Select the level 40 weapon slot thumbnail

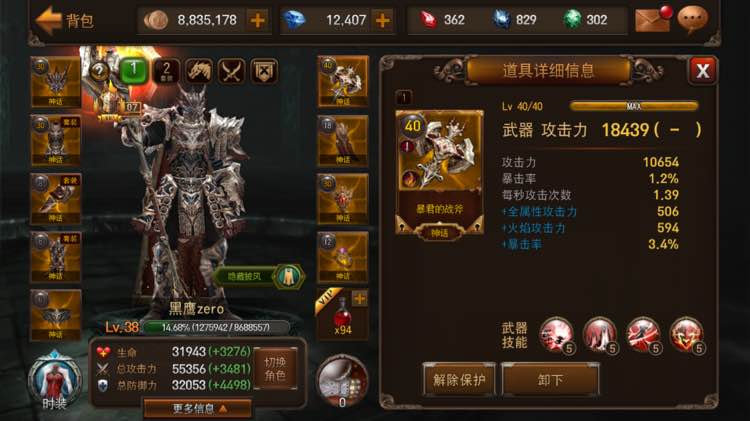(x=343, y=81)
